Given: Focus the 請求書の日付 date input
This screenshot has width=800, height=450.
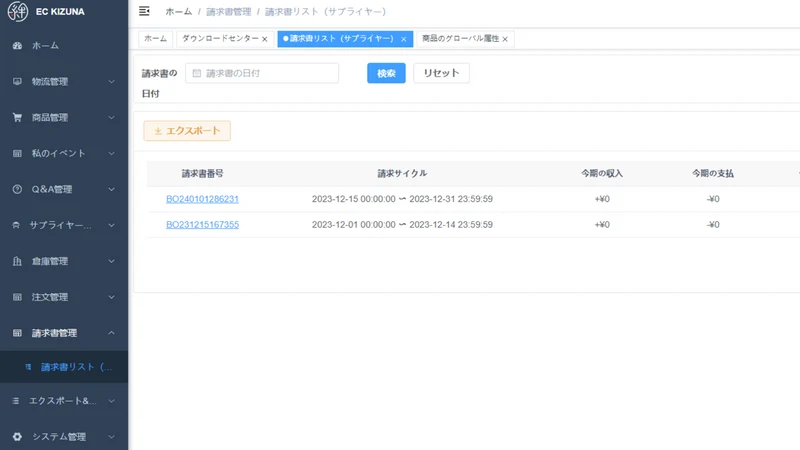Looking at the screenshot, I should coord(262,73).
